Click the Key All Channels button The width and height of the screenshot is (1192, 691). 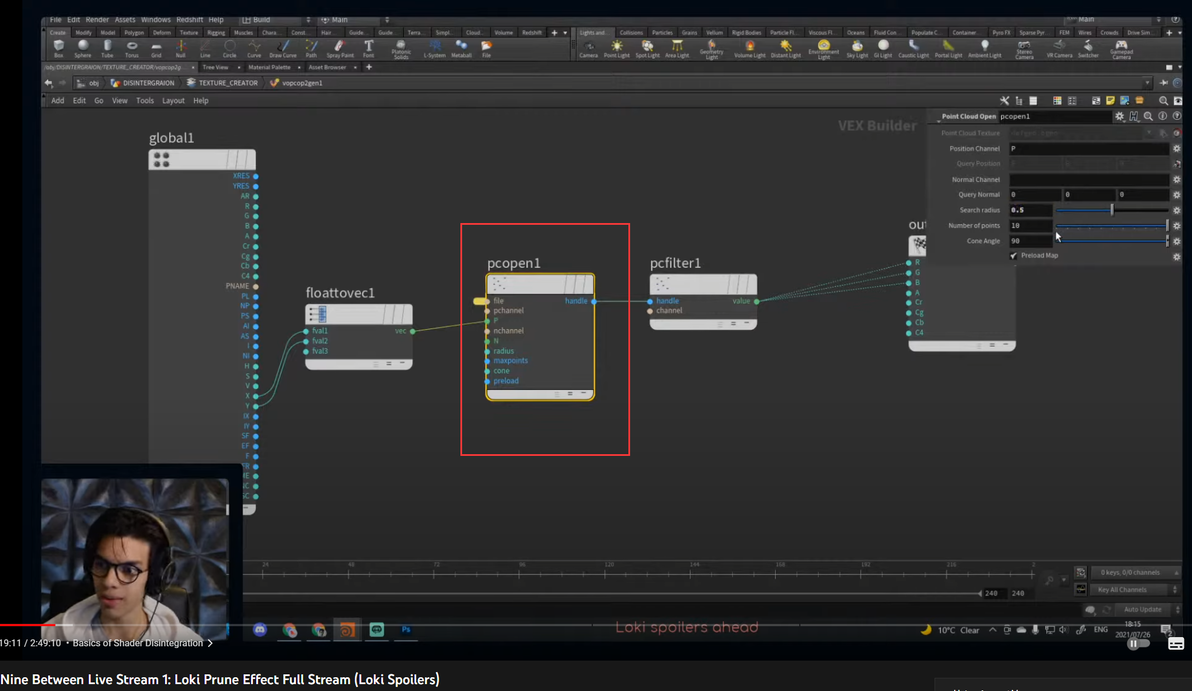[1122, 590]
